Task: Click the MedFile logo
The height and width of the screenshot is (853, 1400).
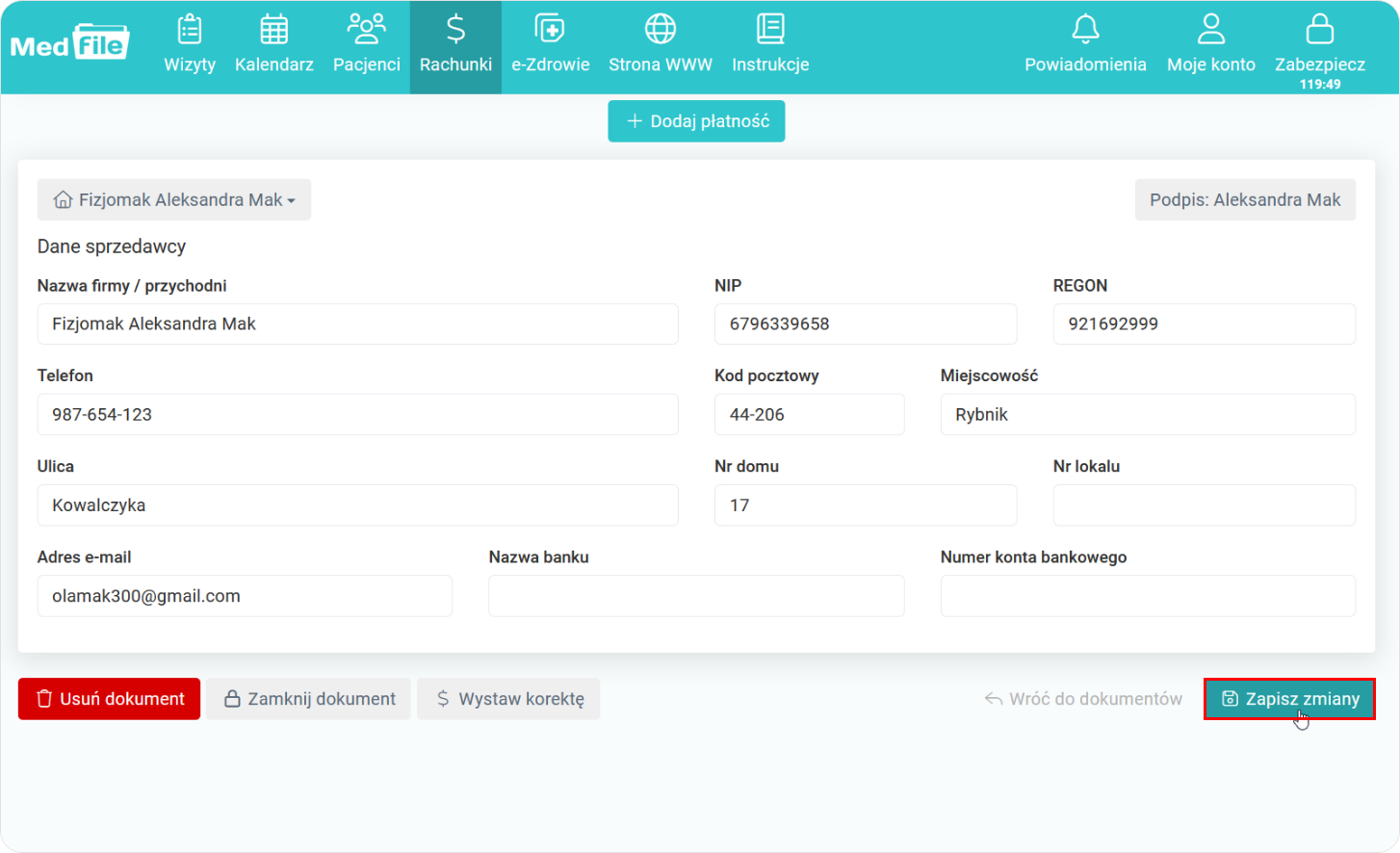Action: click(x=69, y=43)
